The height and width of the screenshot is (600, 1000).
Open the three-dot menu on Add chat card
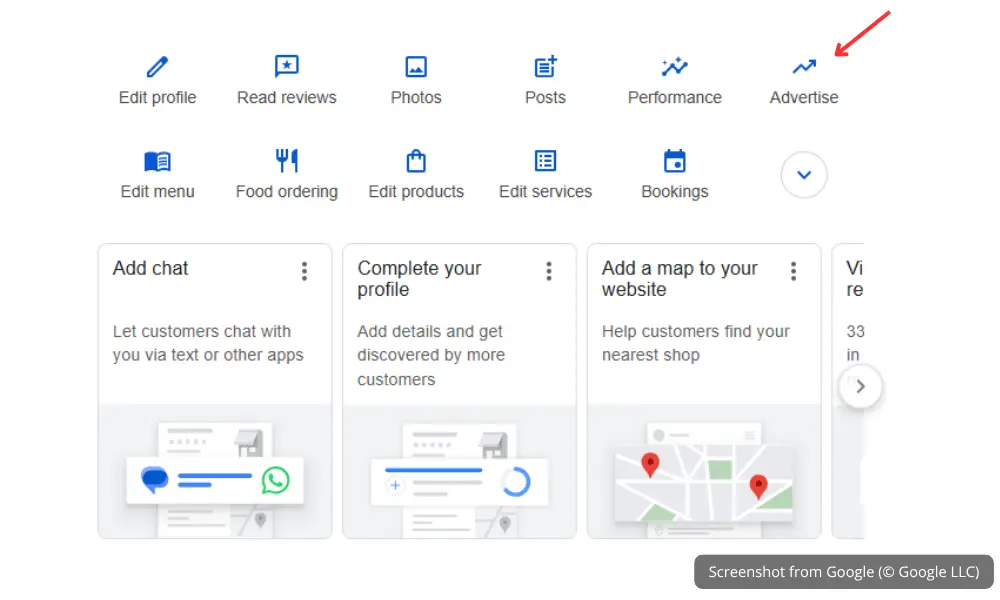tap(304, 271)
